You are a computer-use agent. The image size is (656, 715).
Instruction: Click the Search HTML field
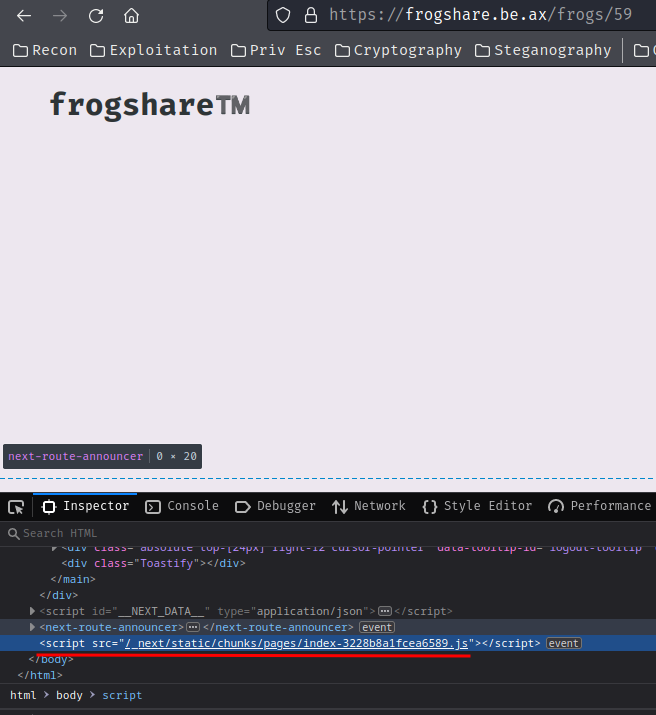(x=328, y=533)
